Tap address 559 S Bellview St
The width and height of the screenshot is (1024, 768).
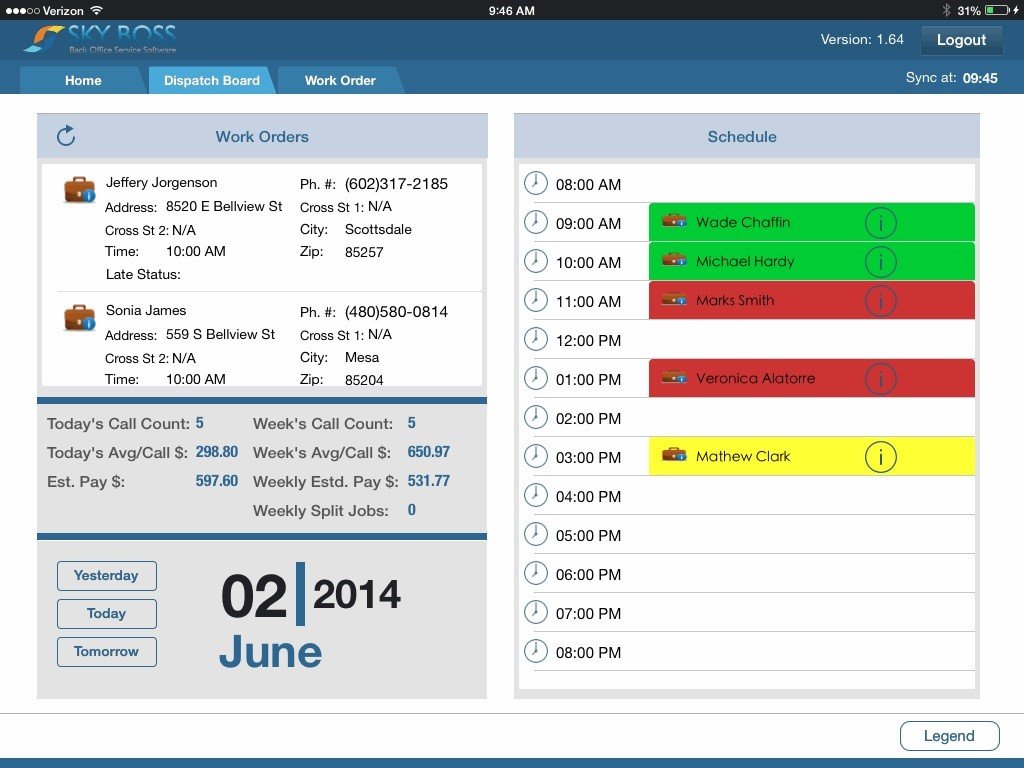point(220,334)
